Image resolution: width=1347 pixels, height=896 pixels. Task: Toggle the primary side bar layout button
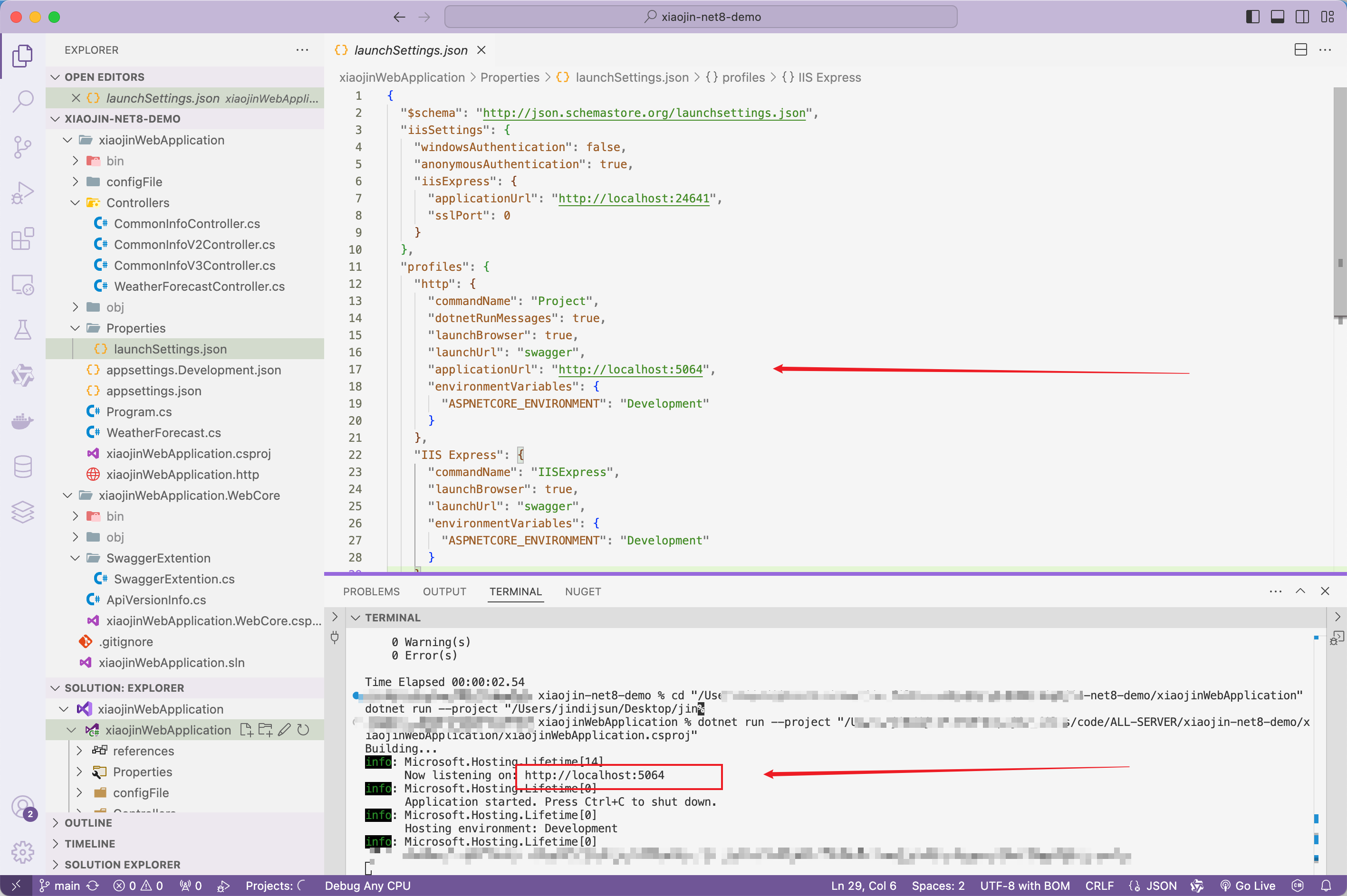1252,17
